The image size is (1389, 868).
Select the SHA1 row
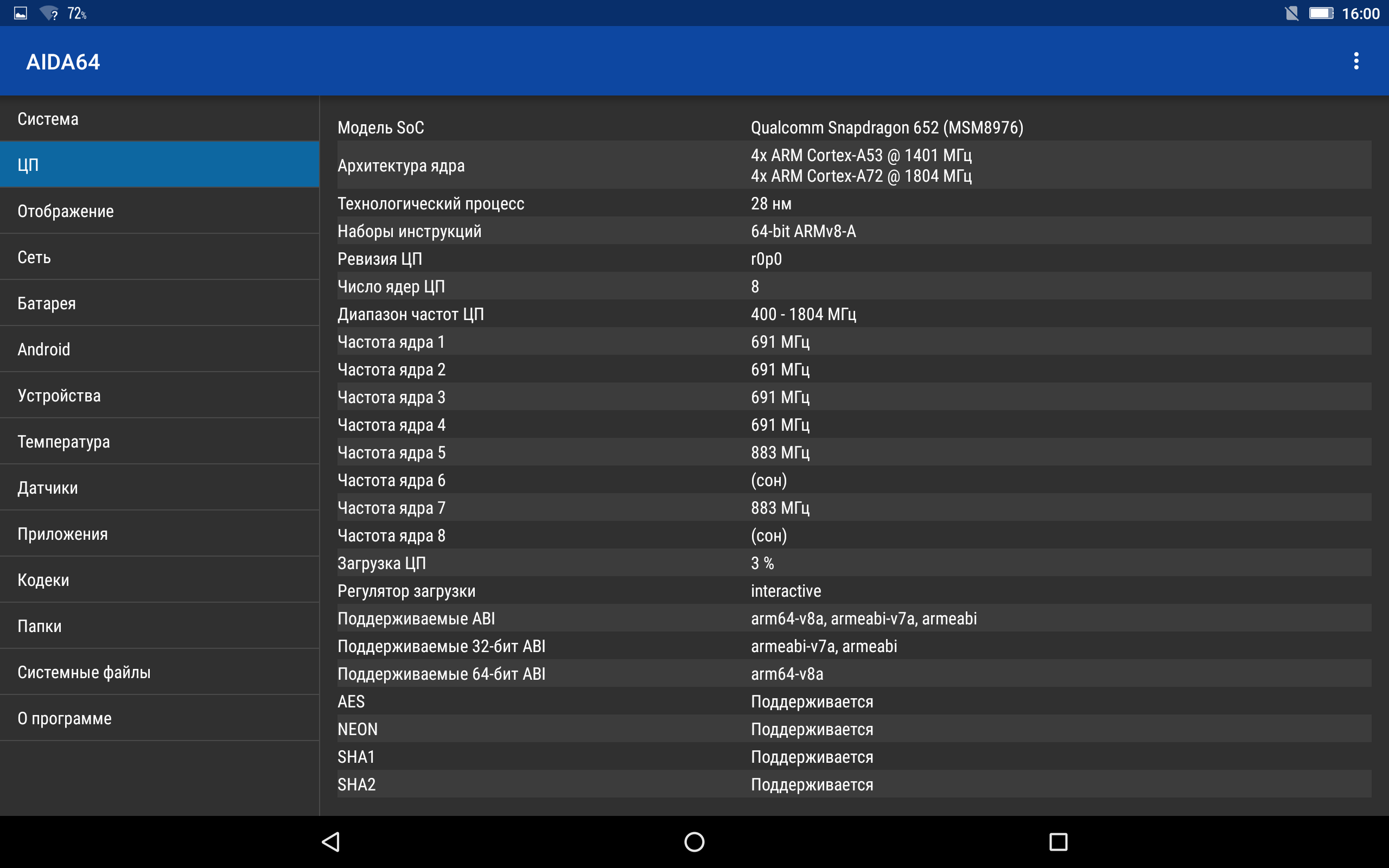(854, 756)
